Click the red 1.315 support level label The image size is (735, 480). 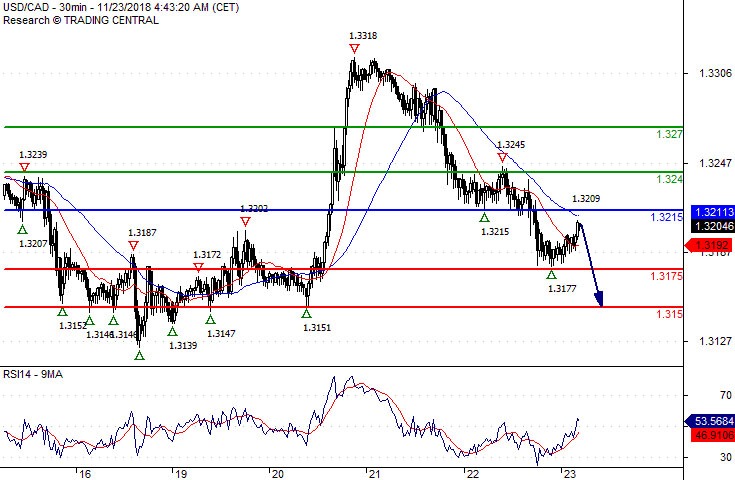coord(669,314)
